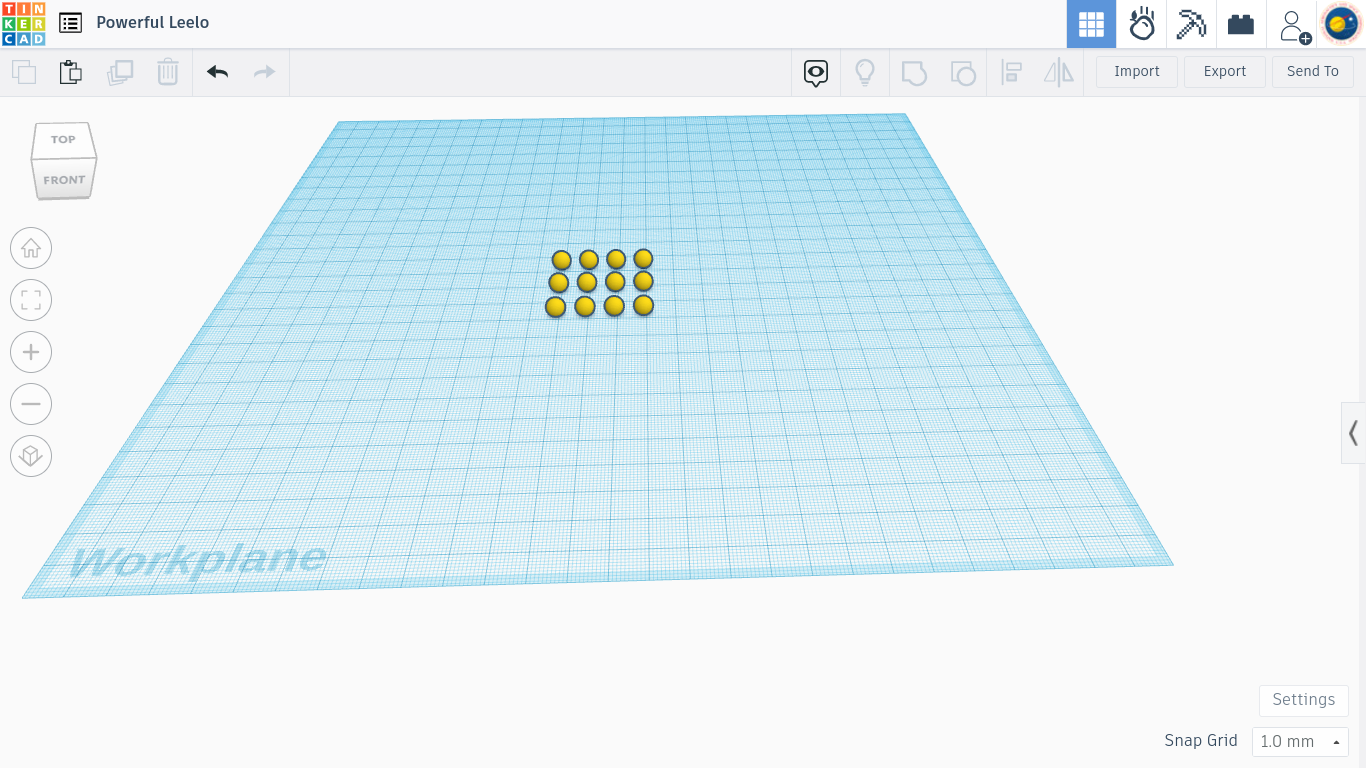
Task: Click the invite people icon
Action: (x=1293, y=25)
